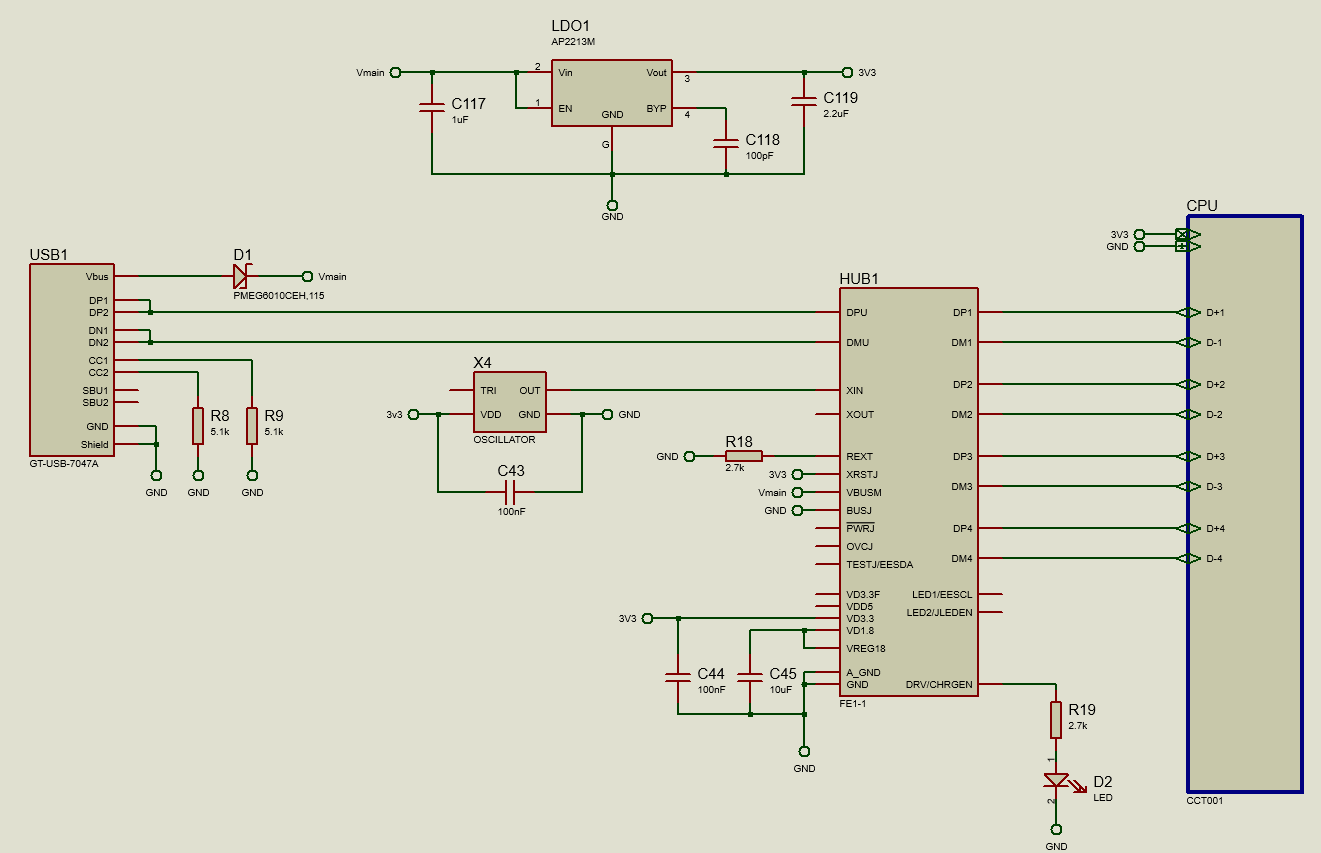Click the PMEG6010CEH,115 diode part label
Viewport: 1321px width, 853px height.
tap(278, 296)
